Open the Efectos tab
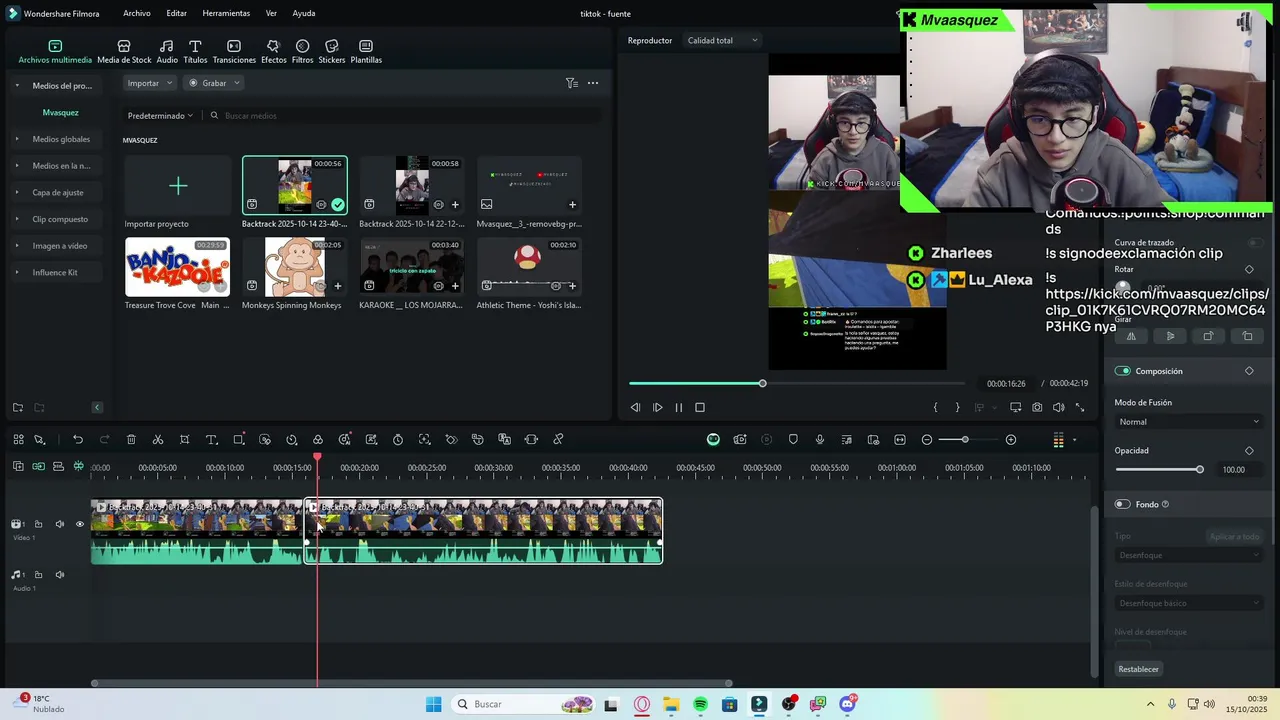Screen dimensions: 1280x720 click(x=273, y=52)
